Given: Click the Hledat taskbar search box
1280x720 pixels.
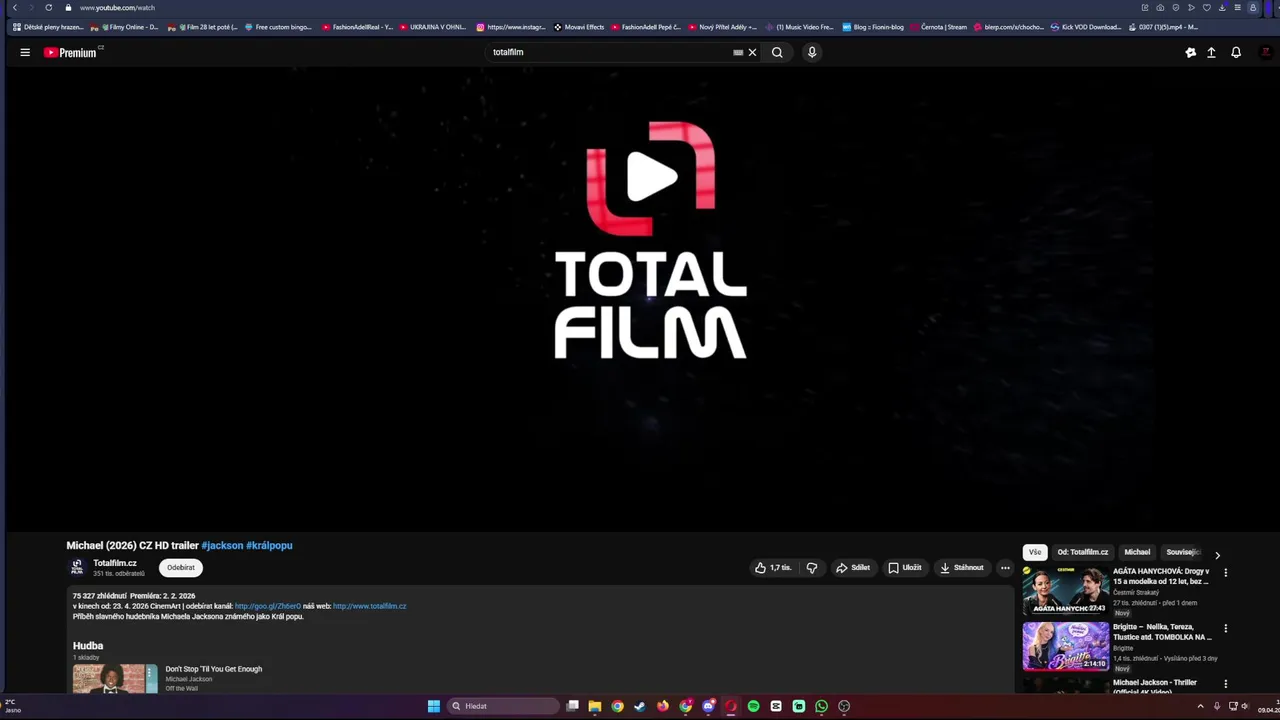Looking at the screenshot, I should [x=503, y=706].
